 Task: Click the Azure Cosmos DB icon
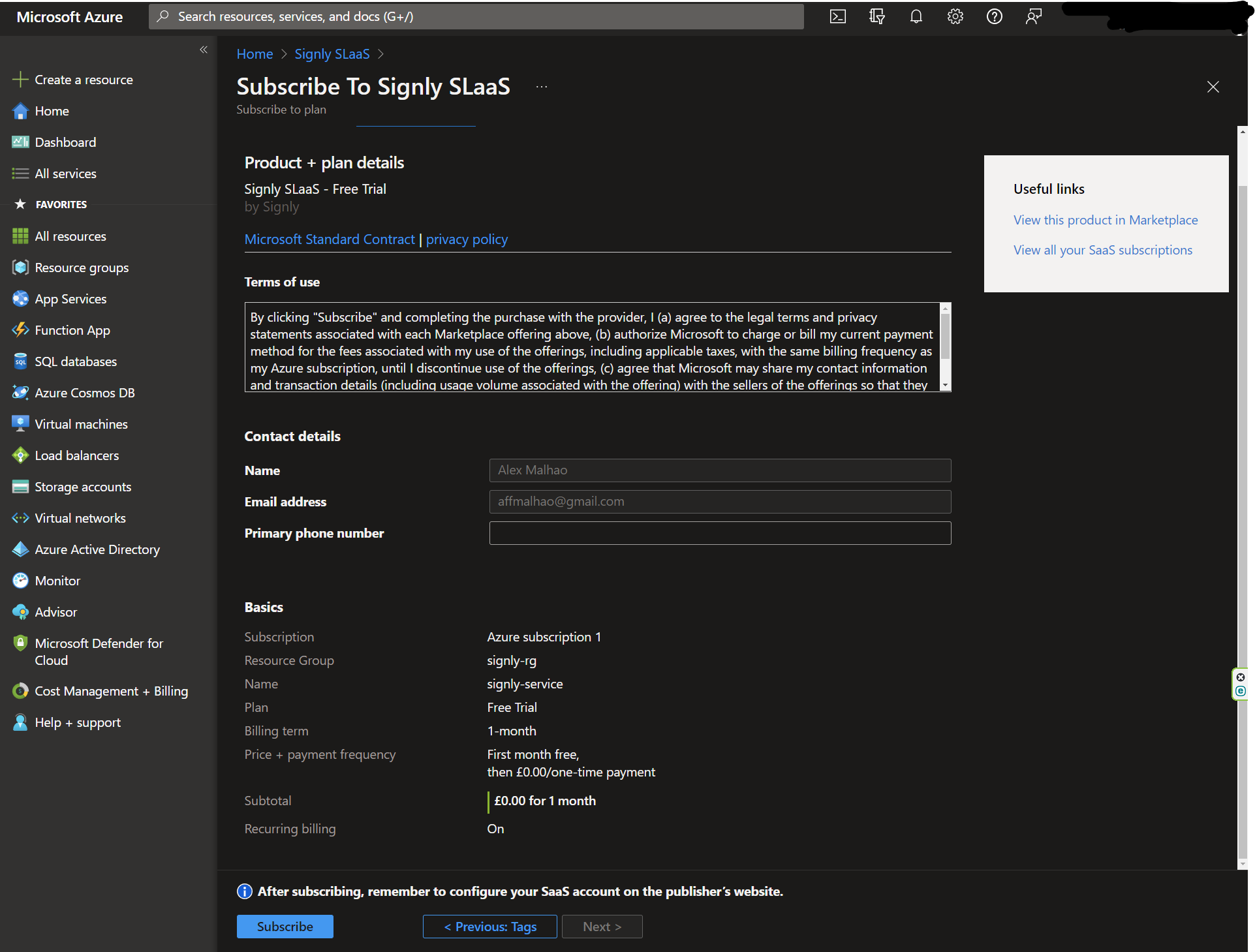point(20,393)
